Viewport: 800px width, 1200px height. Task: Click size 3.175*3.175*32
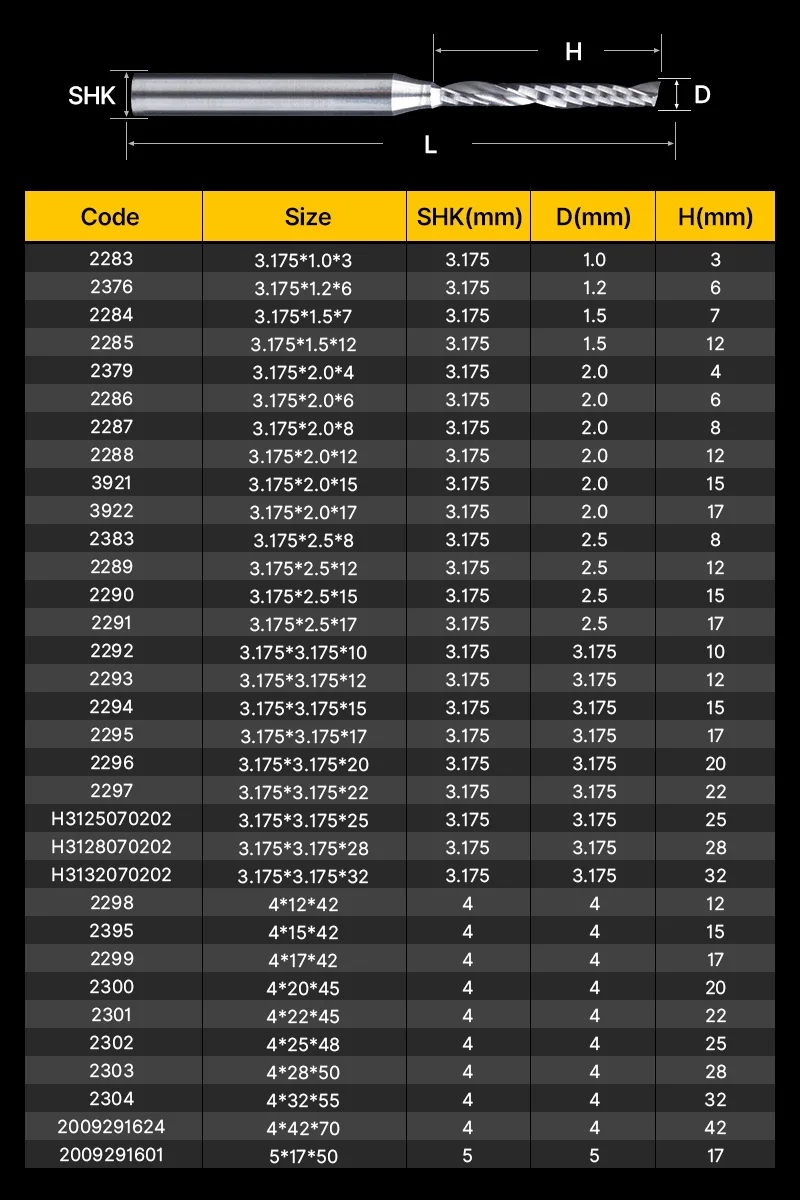[x=302, y=876]
